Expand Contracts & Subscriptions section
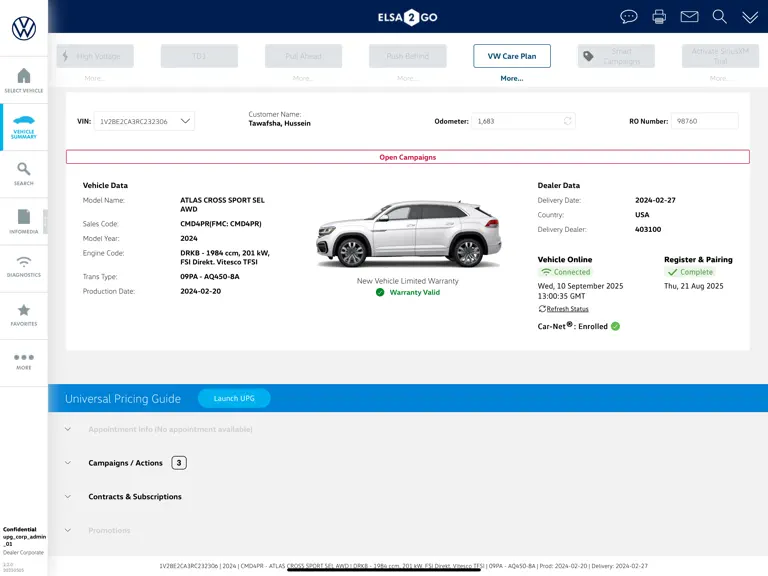 pos(68,496)
